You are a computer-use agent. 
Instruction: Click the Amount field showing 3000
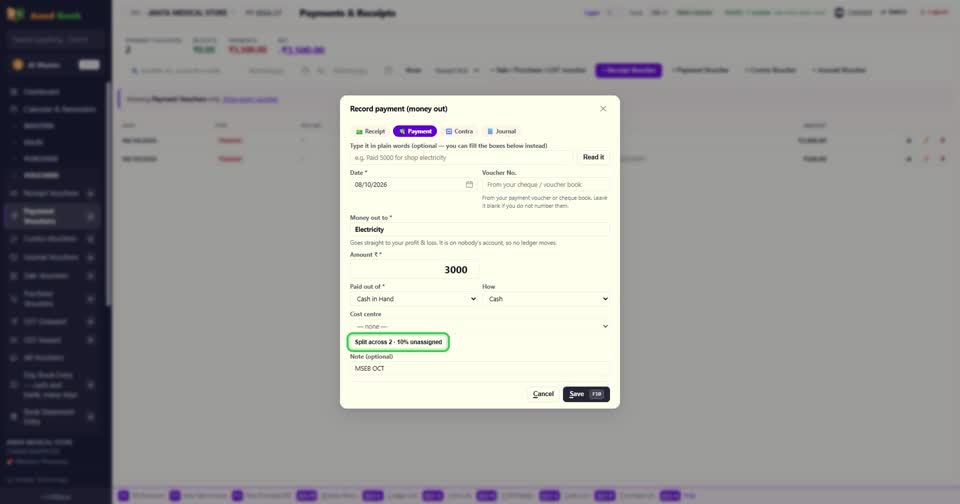414,269
